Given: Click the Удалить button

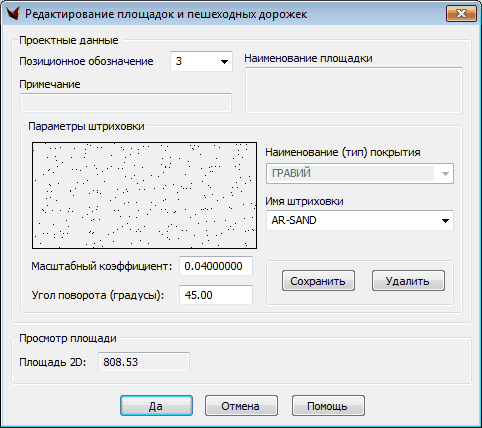Looking at the screenshot, I should [408, 281].
